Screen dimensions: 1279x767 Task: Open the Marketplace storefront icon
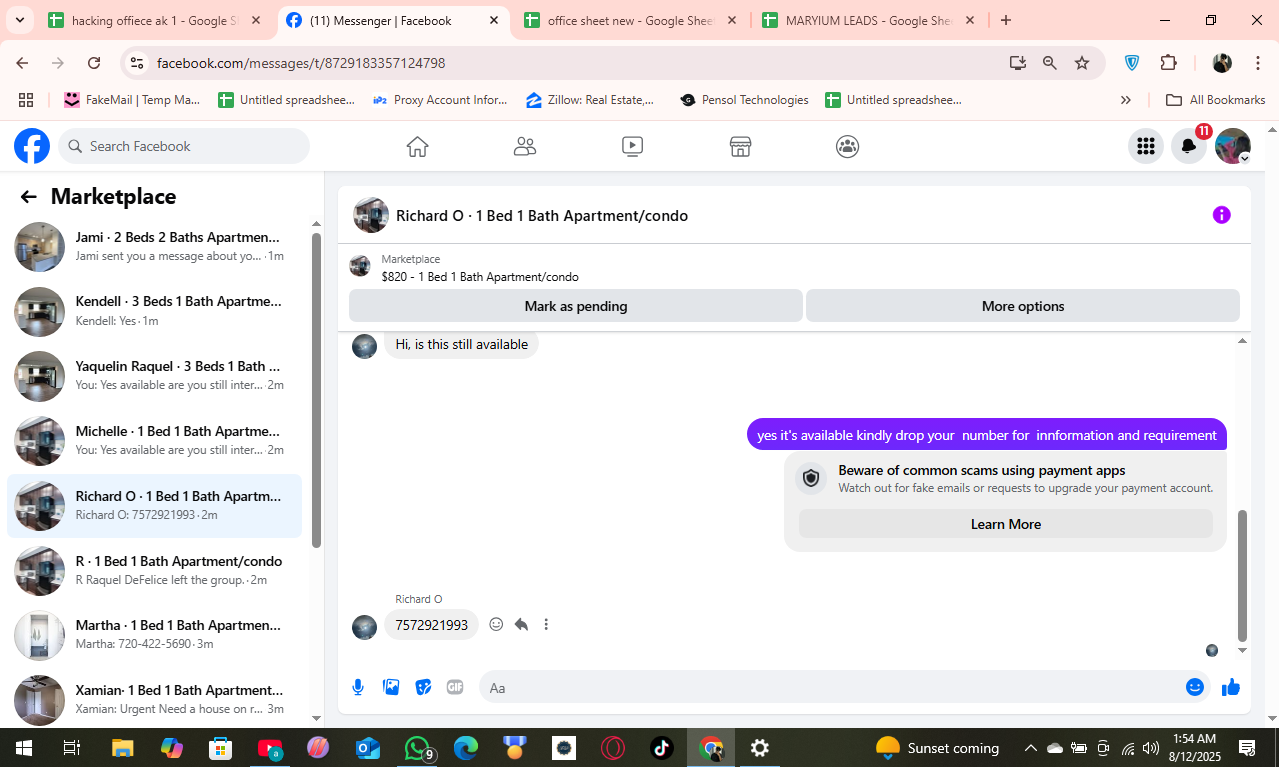tap(740, 147)
